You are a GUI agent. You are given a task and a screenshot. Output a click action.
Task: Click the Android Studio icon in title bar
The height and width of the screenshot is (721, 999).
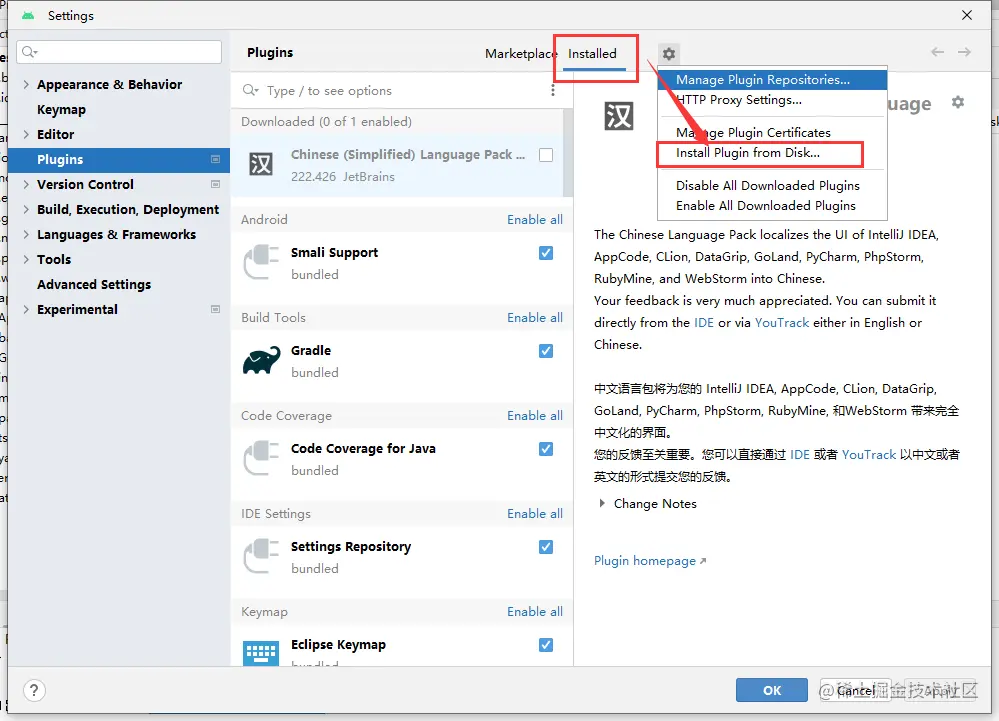tap(27, 15)
